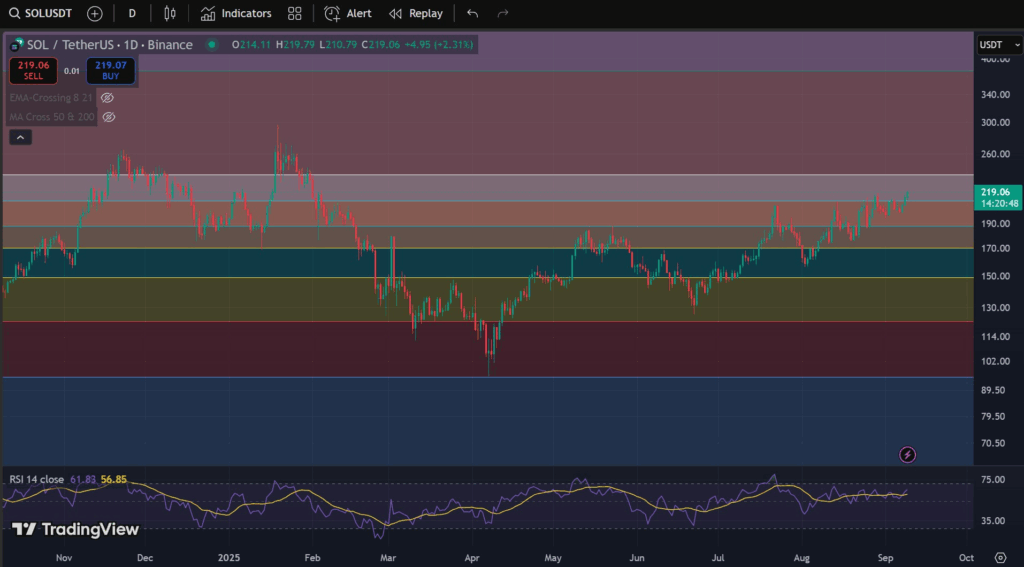Viewport: 1024px width, 567px height.
Task: Click the Mar label on time axis
Action: [x=388, y=558]
